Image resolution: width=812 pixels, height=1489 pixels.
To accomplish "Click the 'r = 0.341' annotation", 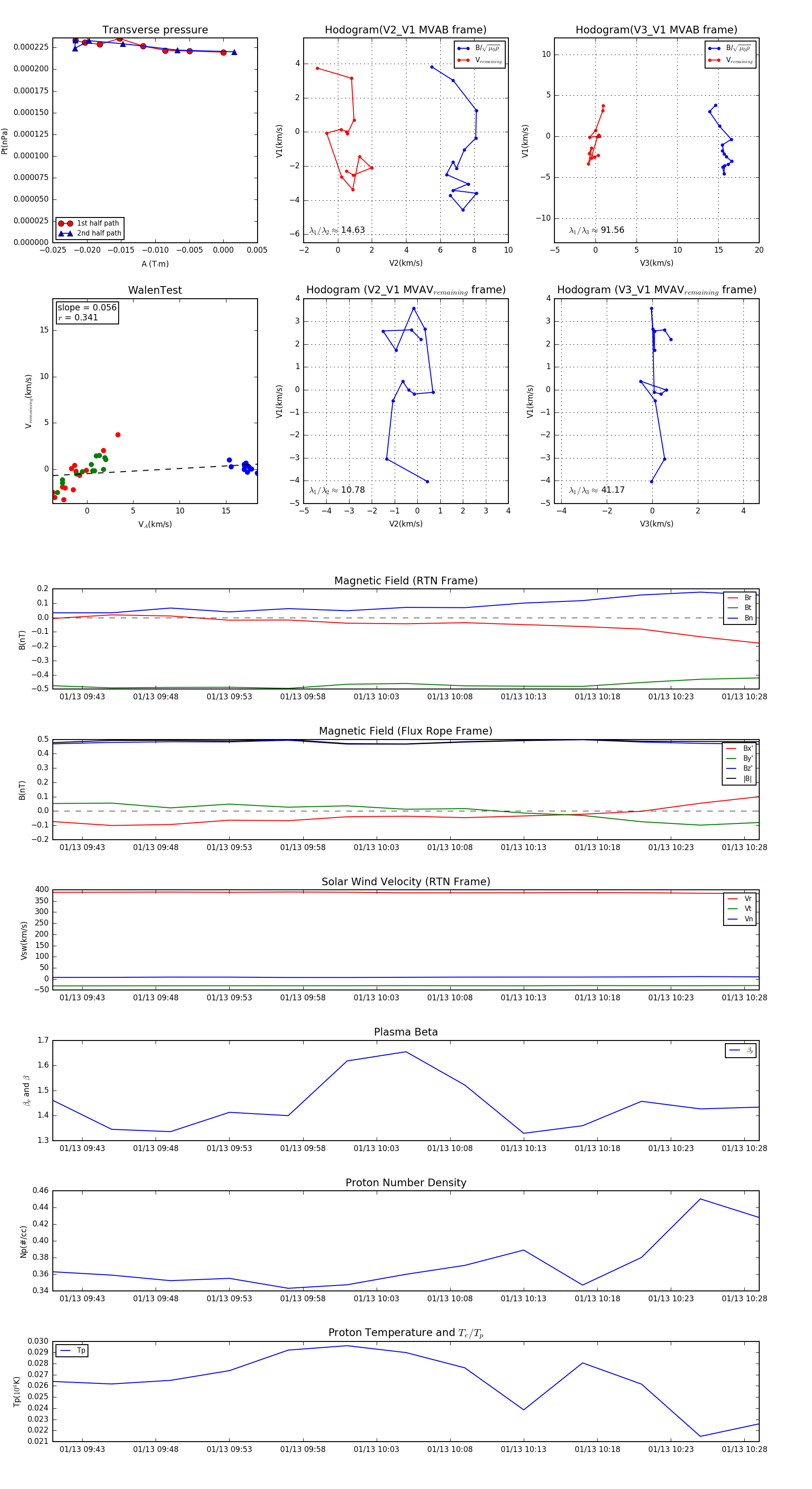I will pyautogui.click(x=78, y=317).
